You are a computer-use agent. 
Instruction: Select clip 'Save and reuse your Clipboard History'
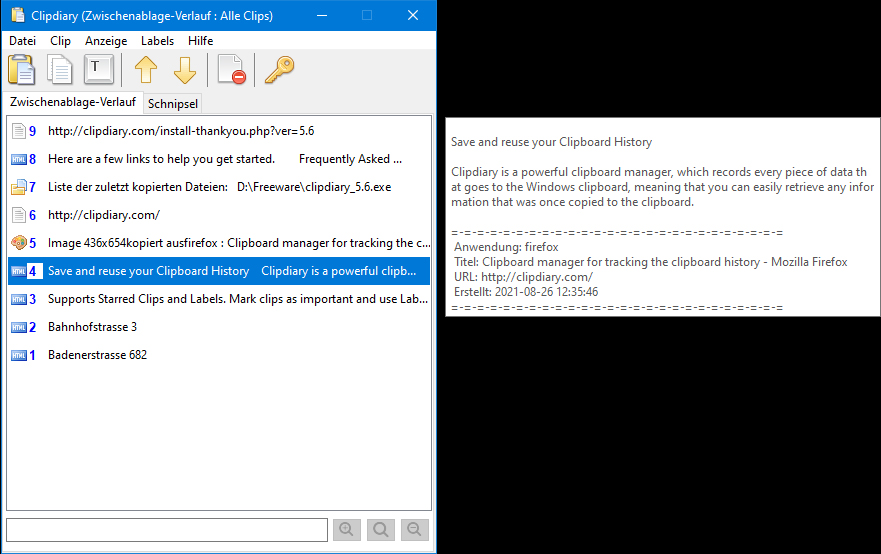(219, 271)
